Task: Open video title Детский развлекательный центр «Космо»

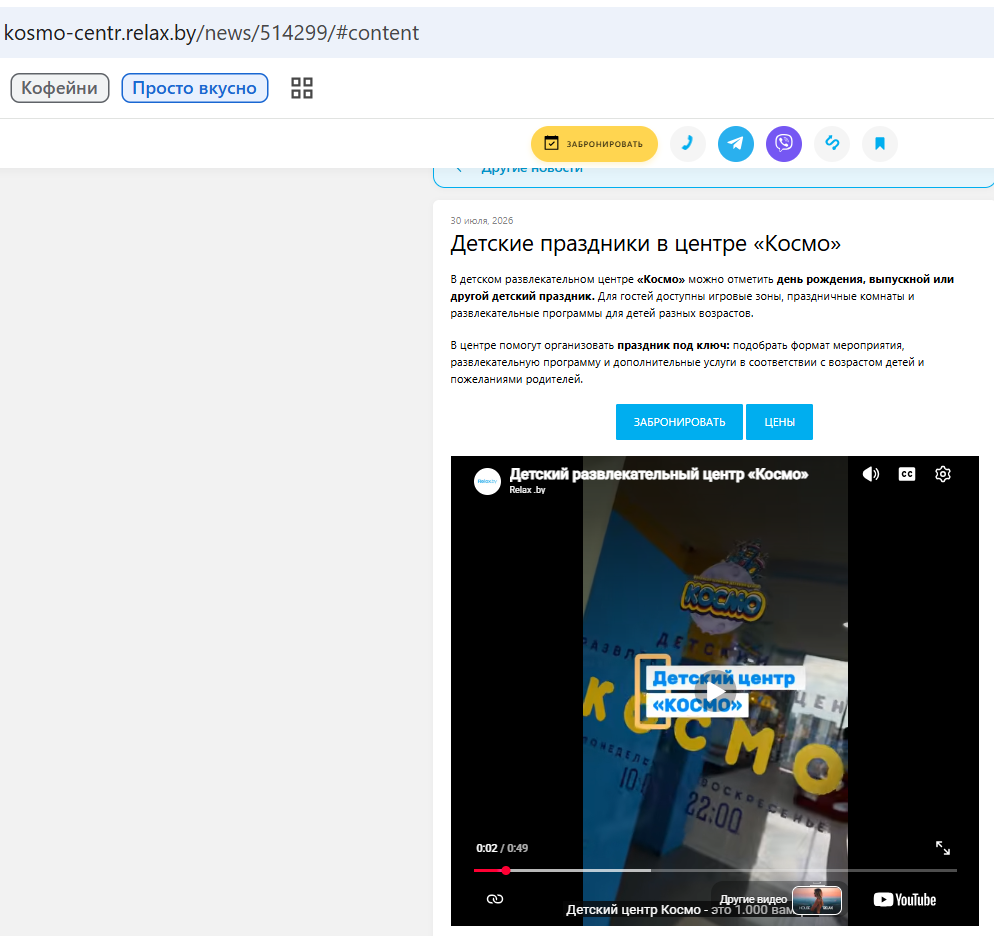Action: coord(659,474)
